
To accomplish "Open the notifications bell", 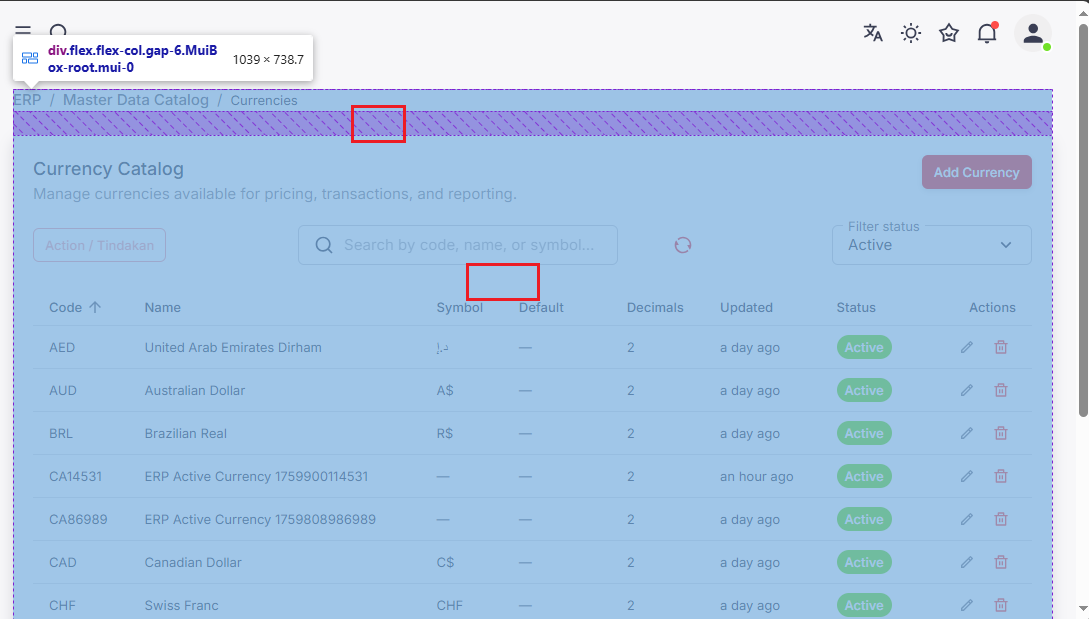I will 987,33.
